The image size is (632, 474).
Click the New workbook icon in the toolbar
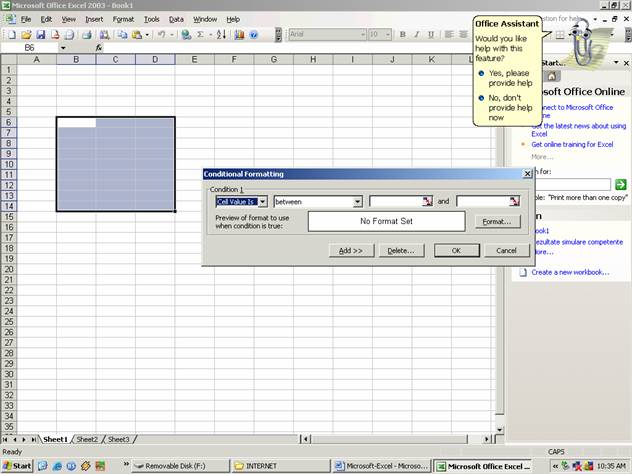pyautogui.click(x=12, y=35)
